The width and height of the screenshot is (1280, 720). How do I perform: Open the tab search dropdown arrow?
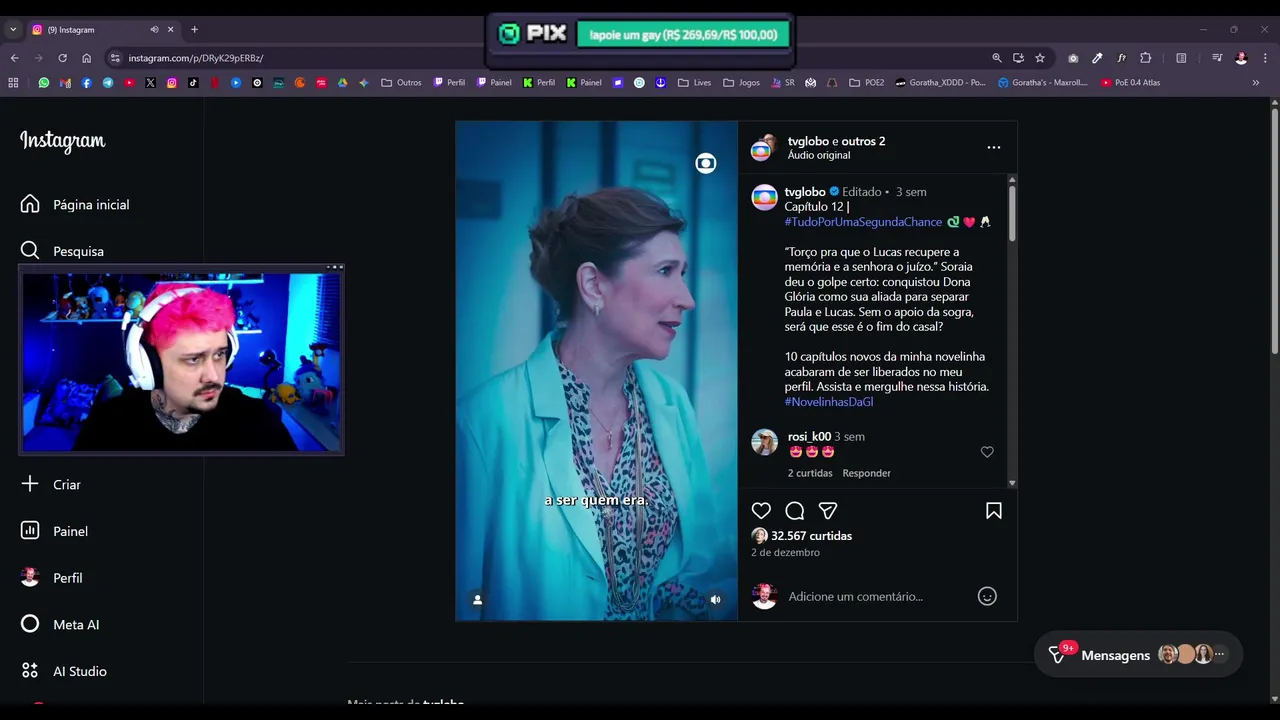click(13, 30)
